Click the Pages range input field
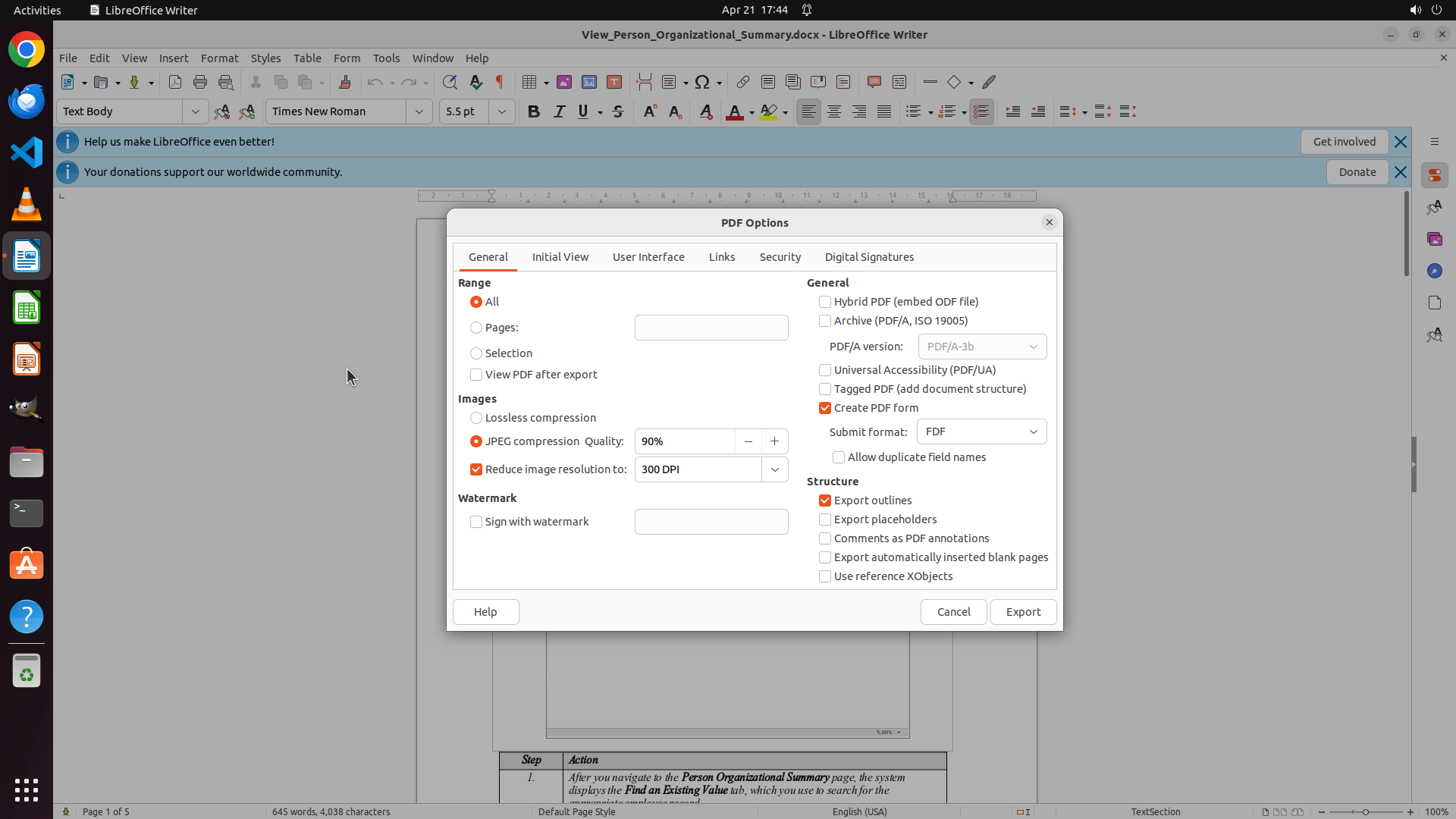The height and width of the screenshot is (819, 1456). coord(711,328)
